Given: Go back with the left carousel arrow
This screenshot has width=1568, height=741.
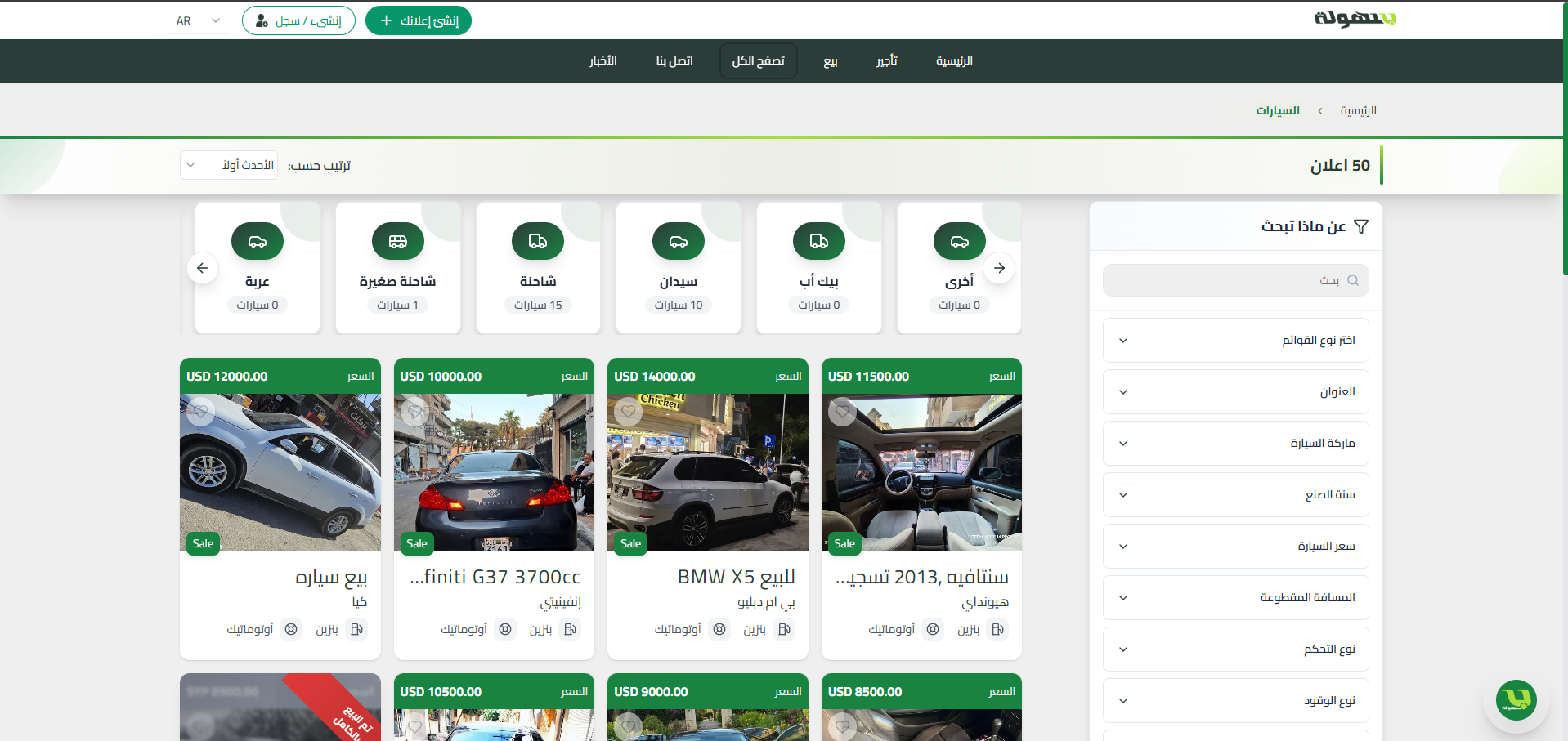Looking at the screenshot, I should pos(202,268).
